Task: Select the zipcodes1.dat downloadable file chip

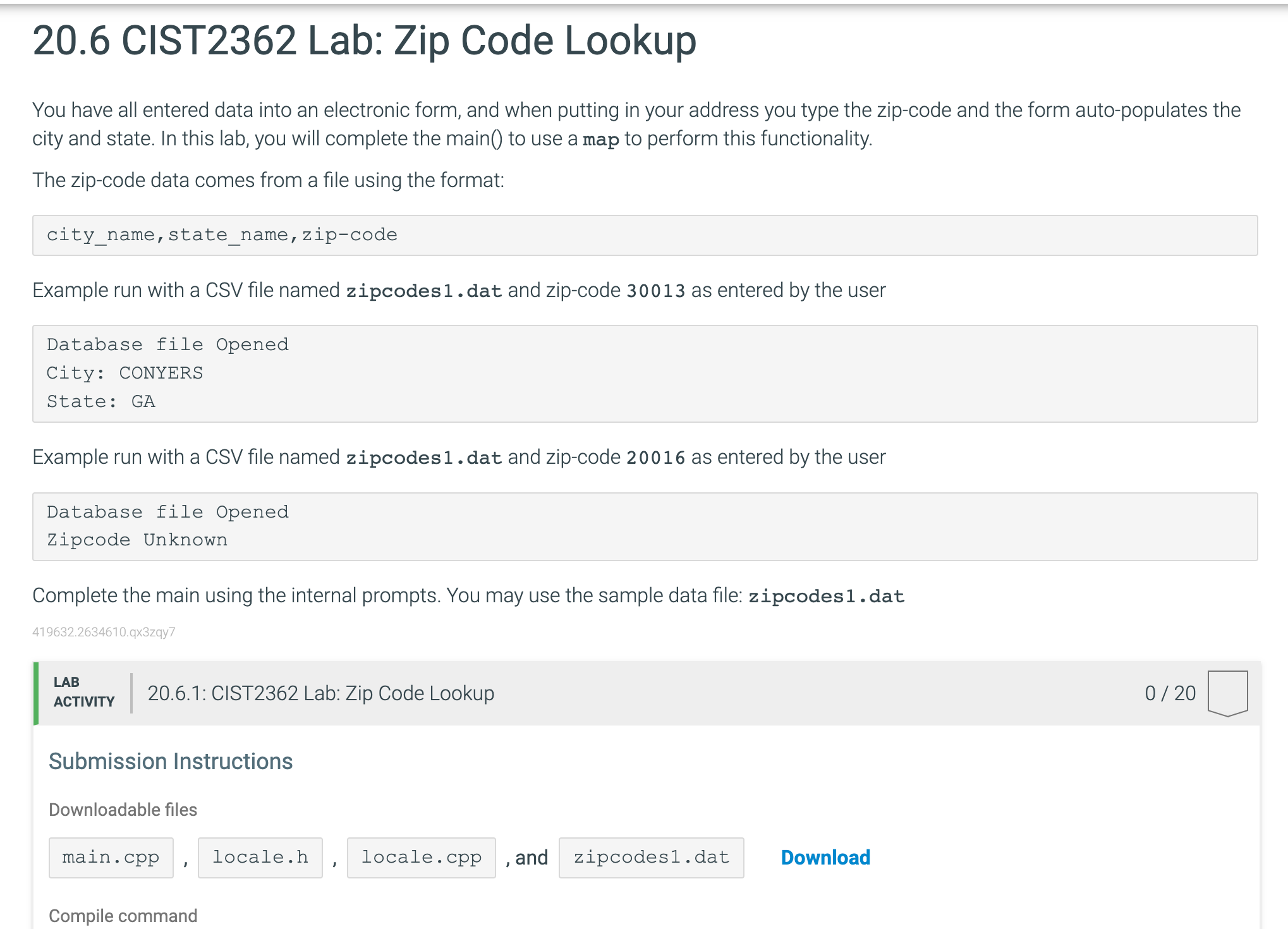Action: (650, 857)
